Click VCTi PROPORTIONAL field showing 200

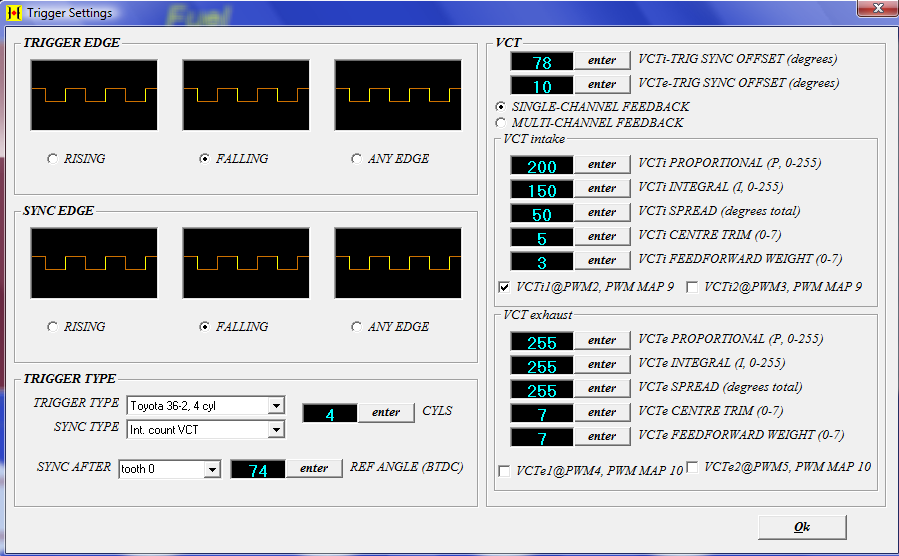point(542,166)
